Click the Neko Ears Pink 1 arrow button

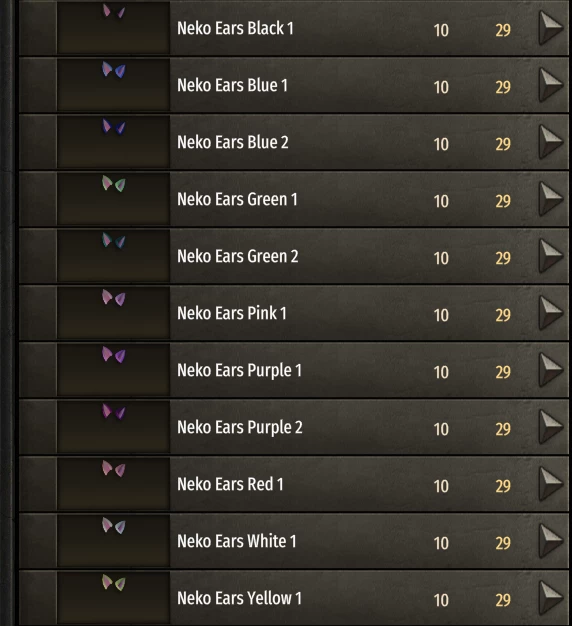pos(551,313)
